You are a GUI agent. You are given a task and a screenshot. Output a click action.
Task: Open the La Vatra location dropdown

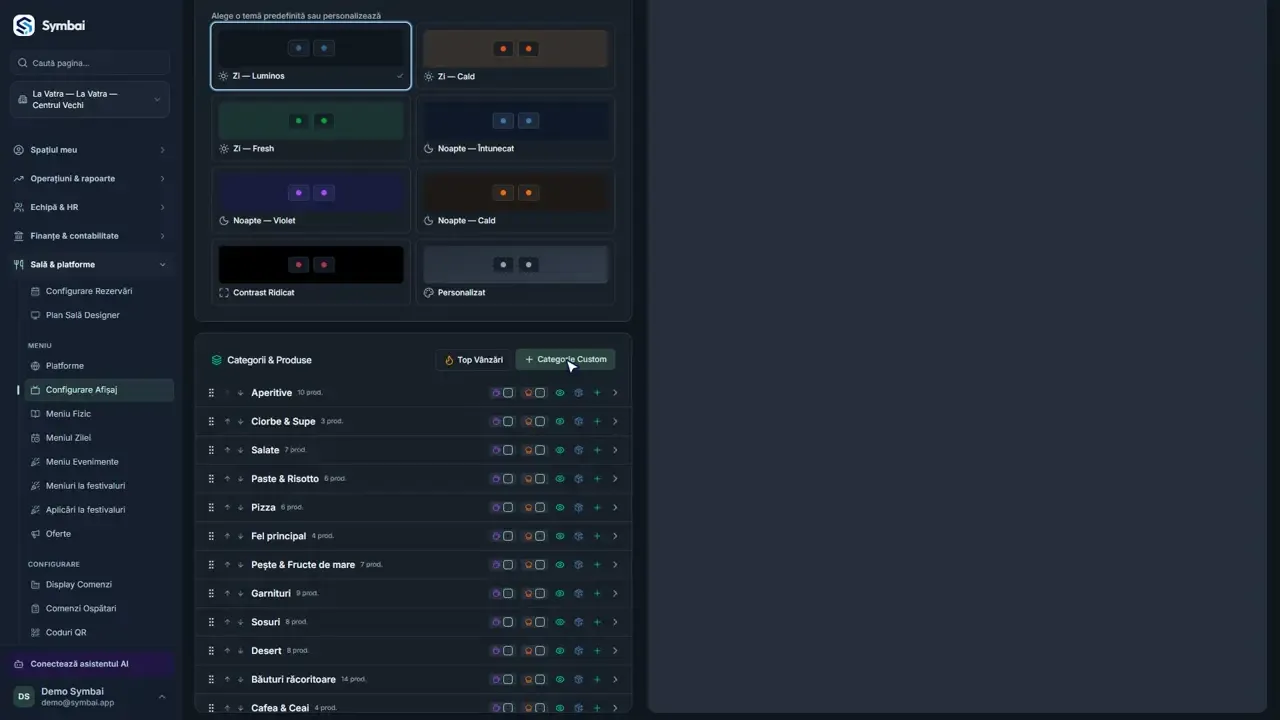coord(90,100)
